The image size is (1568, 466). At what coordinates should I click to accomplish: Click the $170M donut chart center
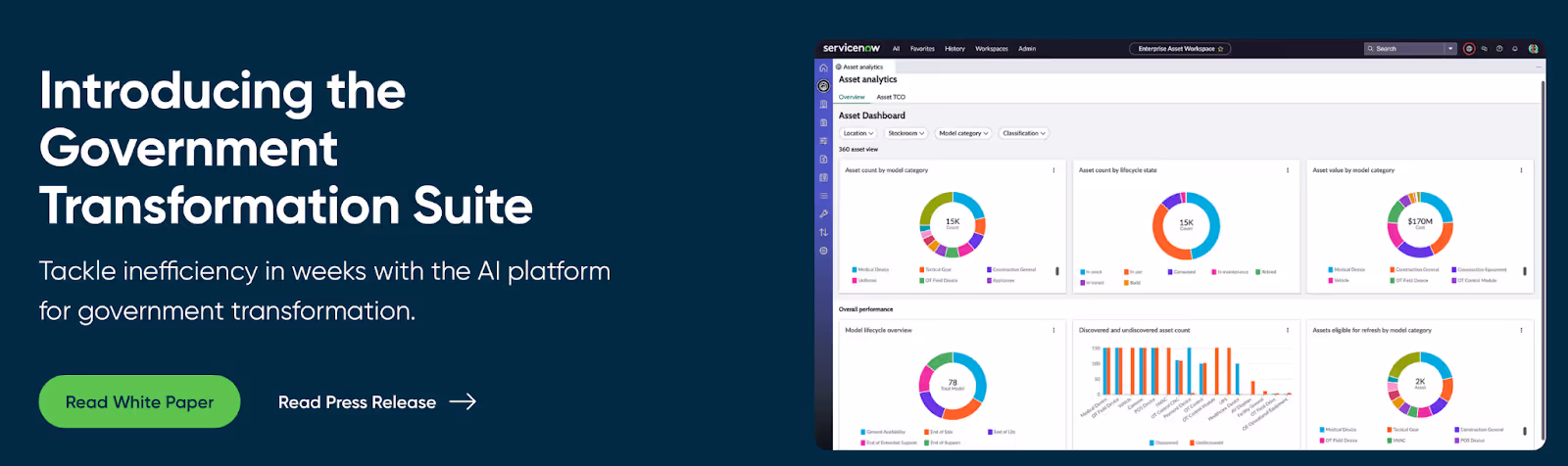(x=1420, y=224)
